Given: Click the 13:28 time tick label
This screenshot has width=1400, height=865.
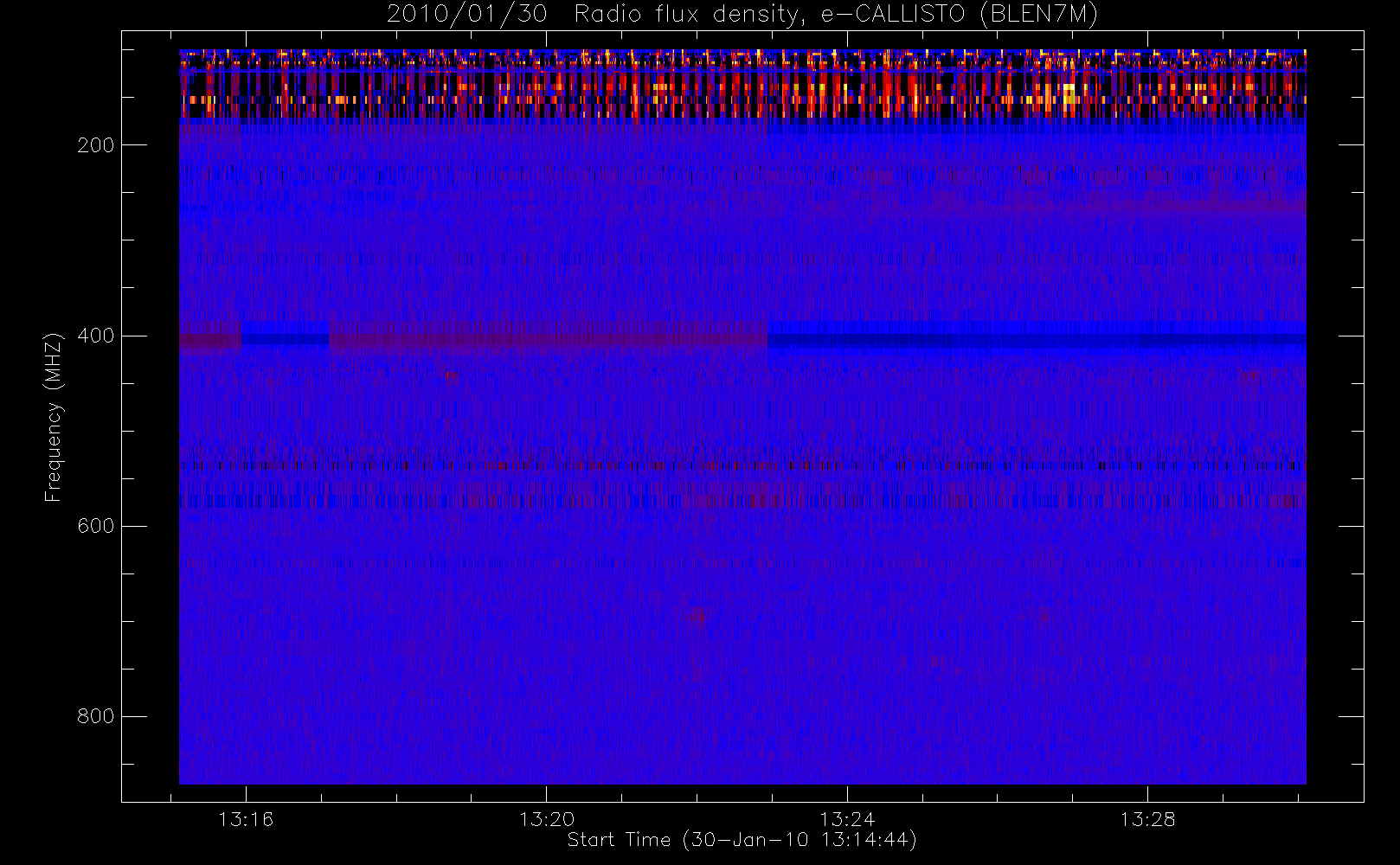Looking at the screenshot, I should pyautogui.click(x=1147, y=819).
